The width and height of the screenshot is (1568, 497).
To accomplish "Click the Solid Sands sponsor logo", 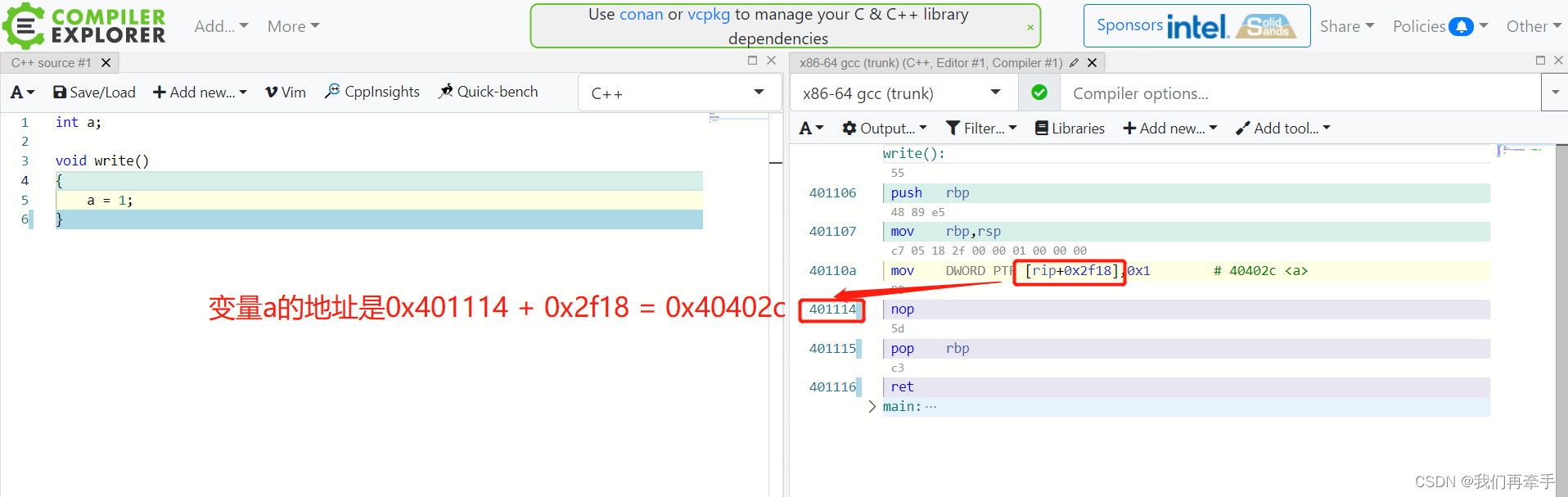I will [1267, 26].
